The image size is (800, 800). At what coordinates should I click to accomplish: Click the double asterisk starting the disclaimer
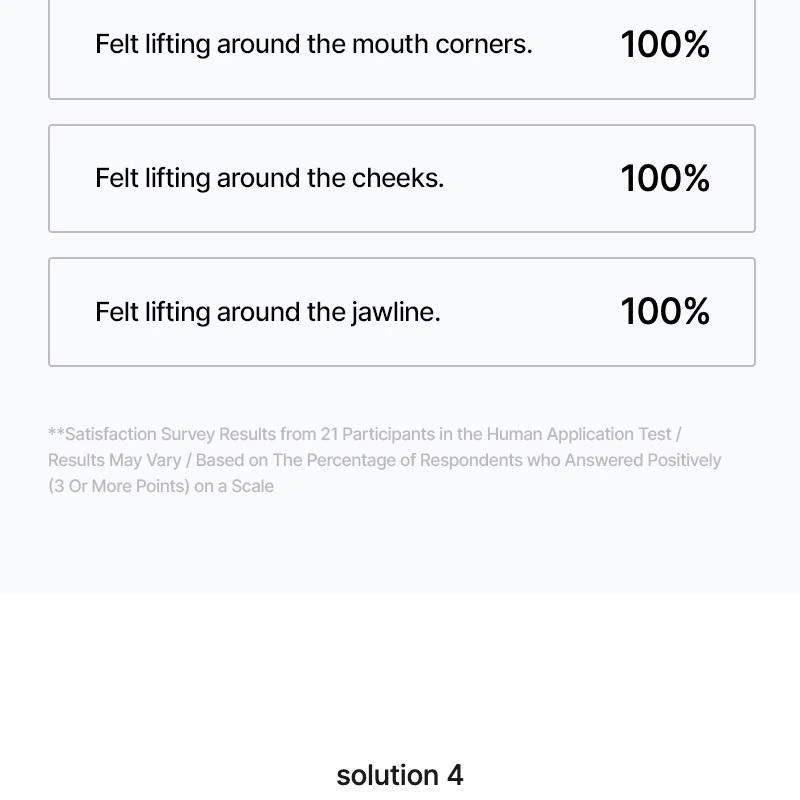(56, 434)
